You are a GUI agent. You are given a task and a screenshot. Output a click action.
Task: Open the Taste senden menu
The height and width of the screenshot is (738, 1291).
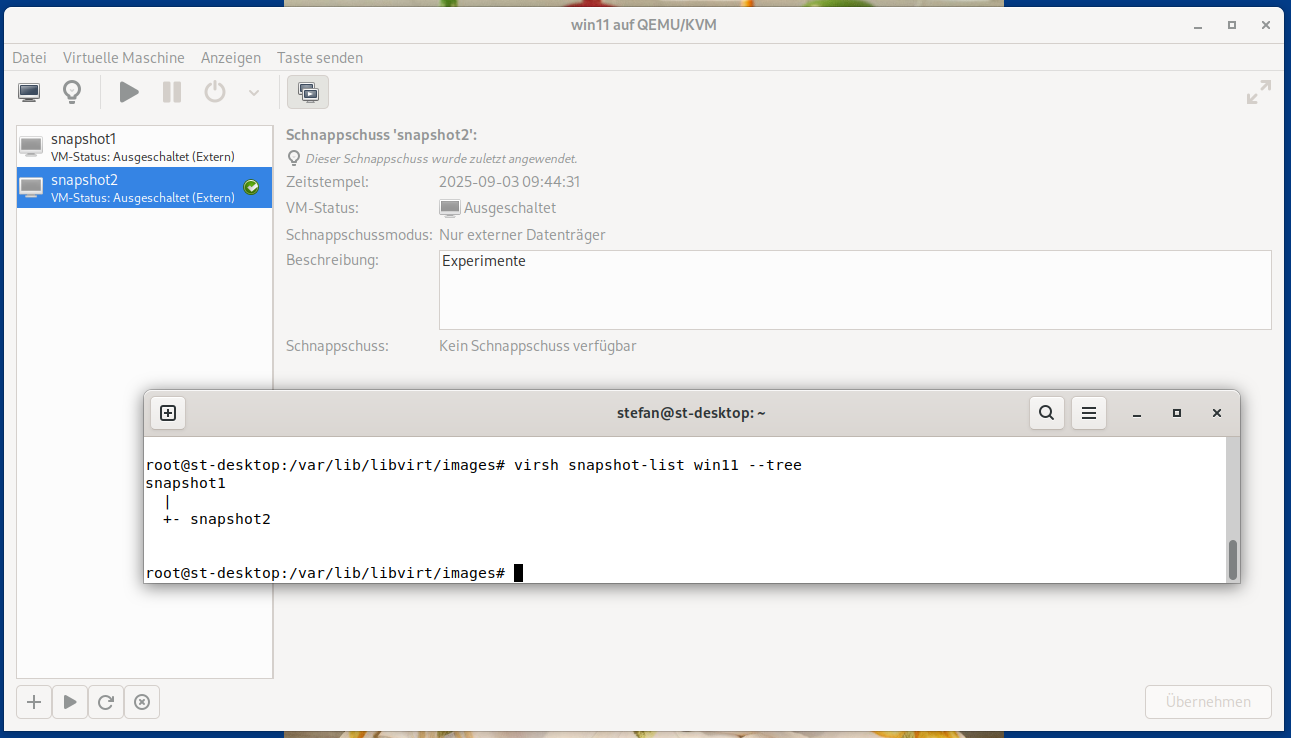pos(320,58)
